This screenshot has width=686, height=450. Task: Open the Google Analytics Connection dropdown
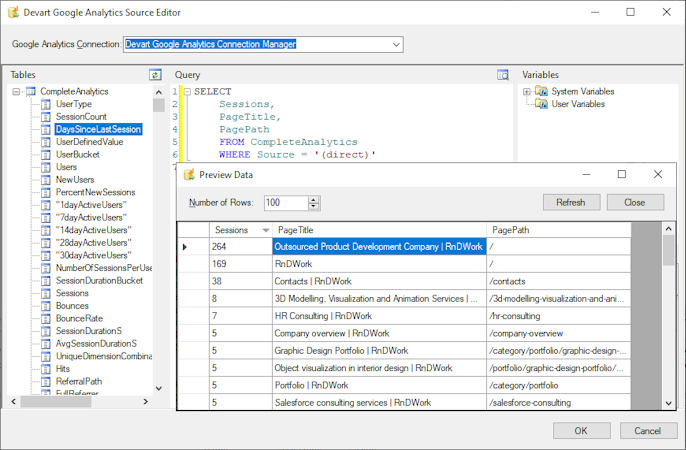click(x=396, y=44)
